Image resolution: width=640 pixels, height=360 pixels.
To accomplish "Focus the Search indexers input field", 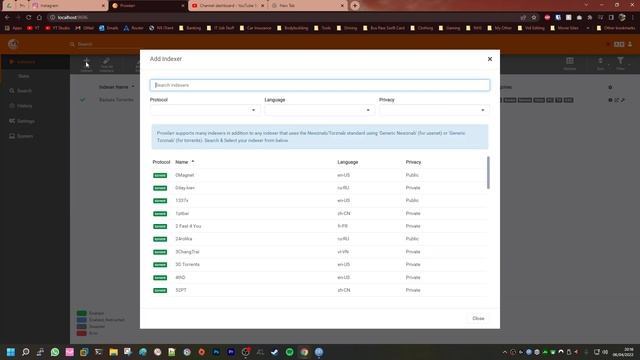I will pyautogui.click(x=320, y=85).
